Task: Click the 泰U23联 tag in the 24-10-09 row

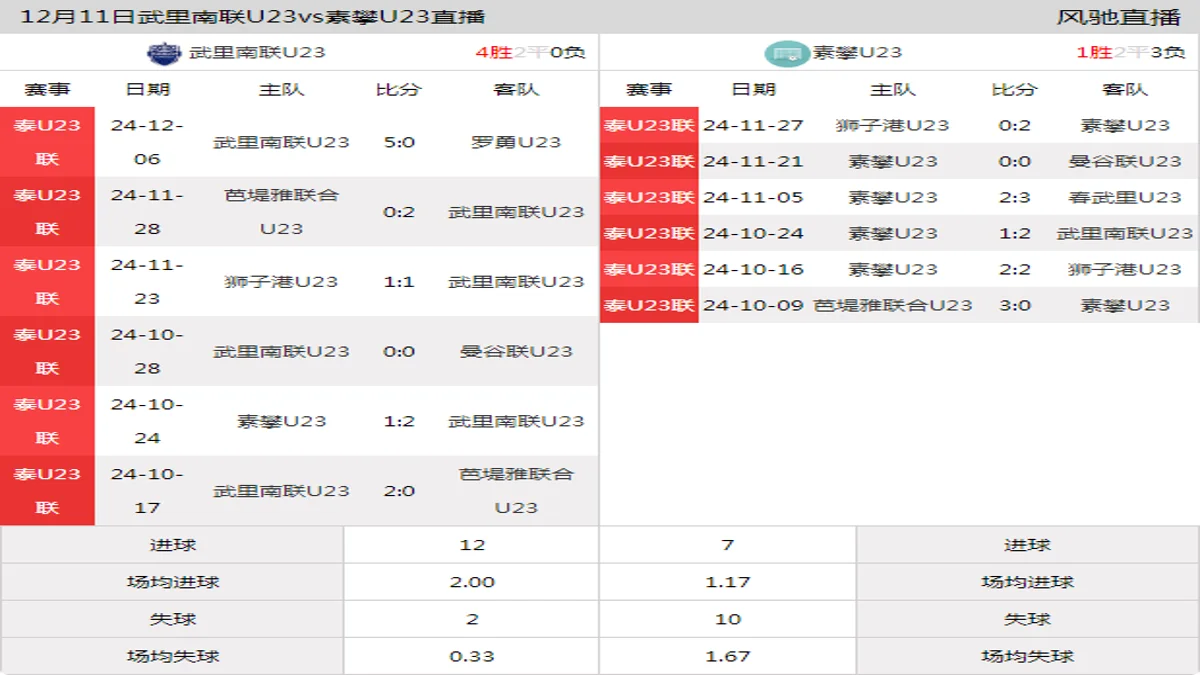Action: 649,305
